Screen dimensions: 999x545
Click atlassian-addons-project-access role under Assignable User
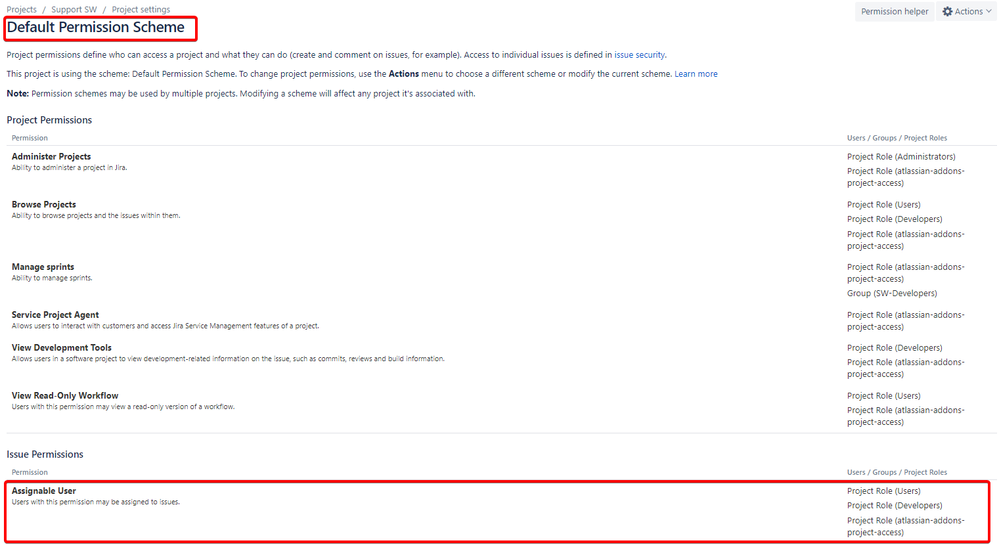click(905, 527)
